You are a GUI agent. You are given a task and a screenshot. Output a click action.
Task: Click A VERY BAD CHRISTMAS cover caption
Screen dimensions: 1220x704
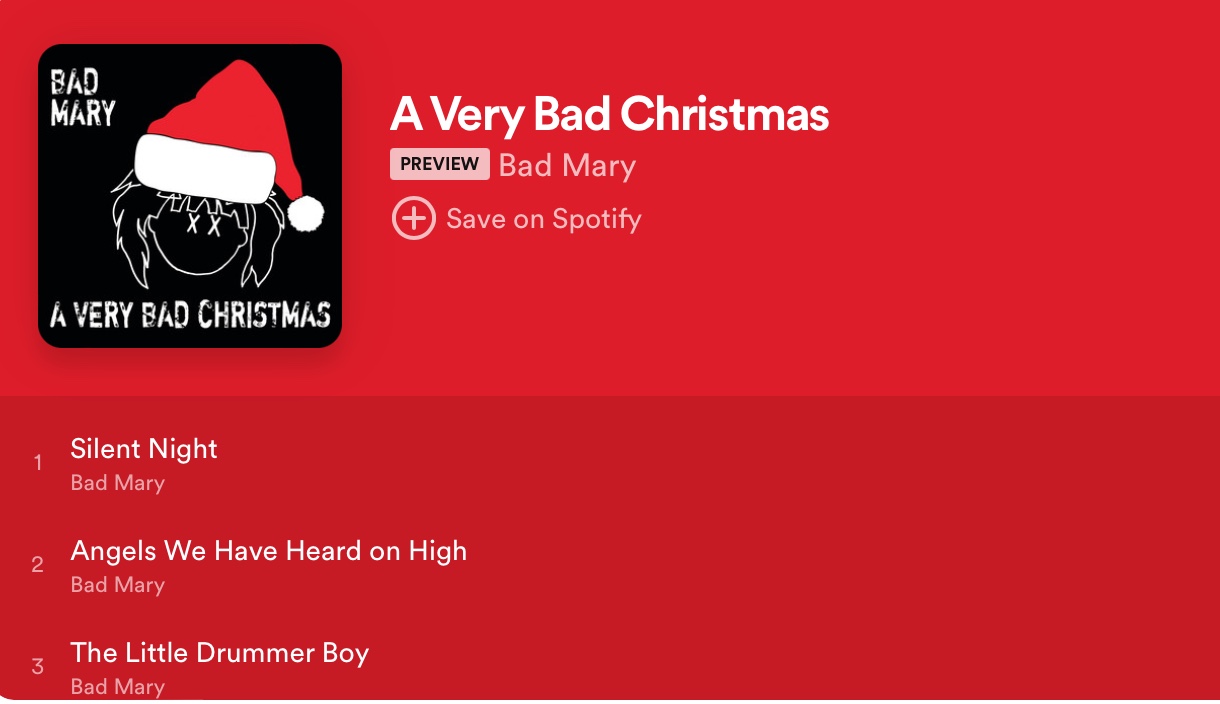coord(190,315)
